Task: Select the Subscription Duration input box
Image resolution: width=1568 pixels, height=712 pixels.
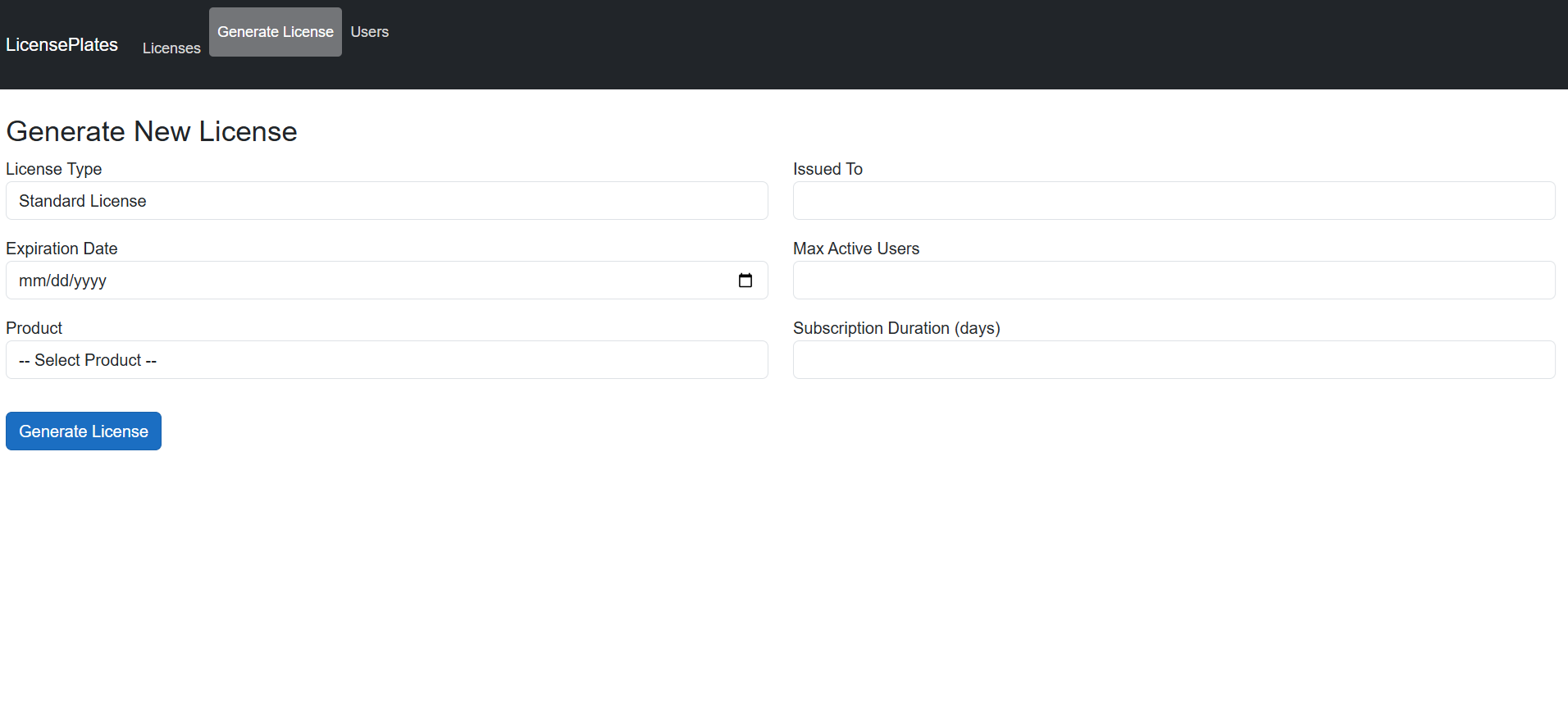Action: coord(1174,360)
